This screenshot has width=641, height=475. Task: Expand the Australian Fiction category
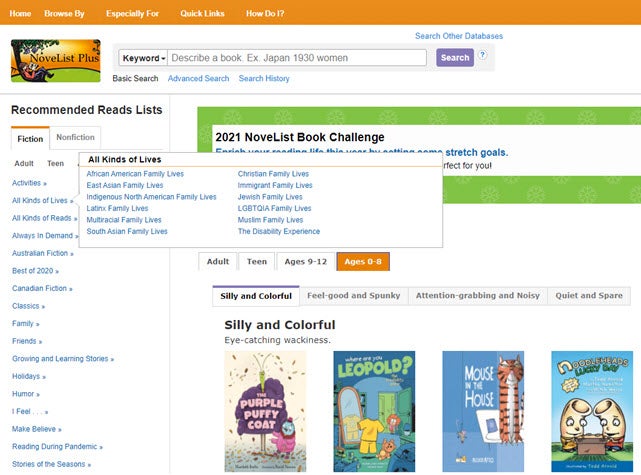pyautogui.click(x=42, y=253)
